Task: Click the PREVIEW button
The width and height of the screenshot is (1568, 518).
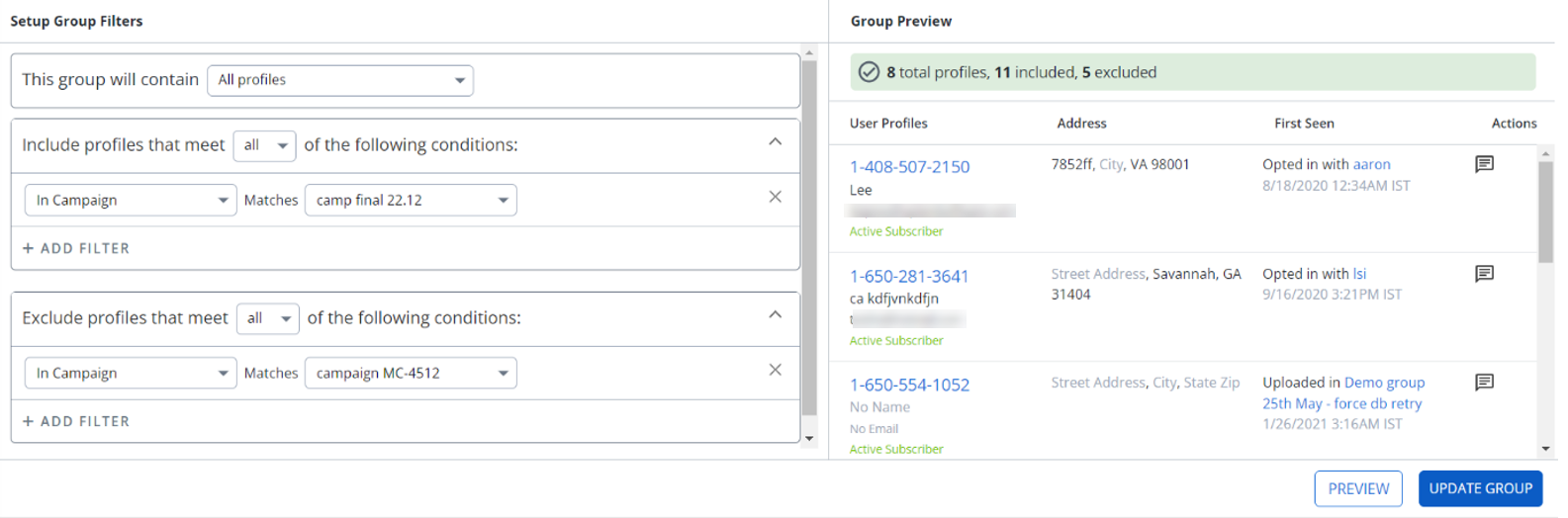Action: 1358,488
